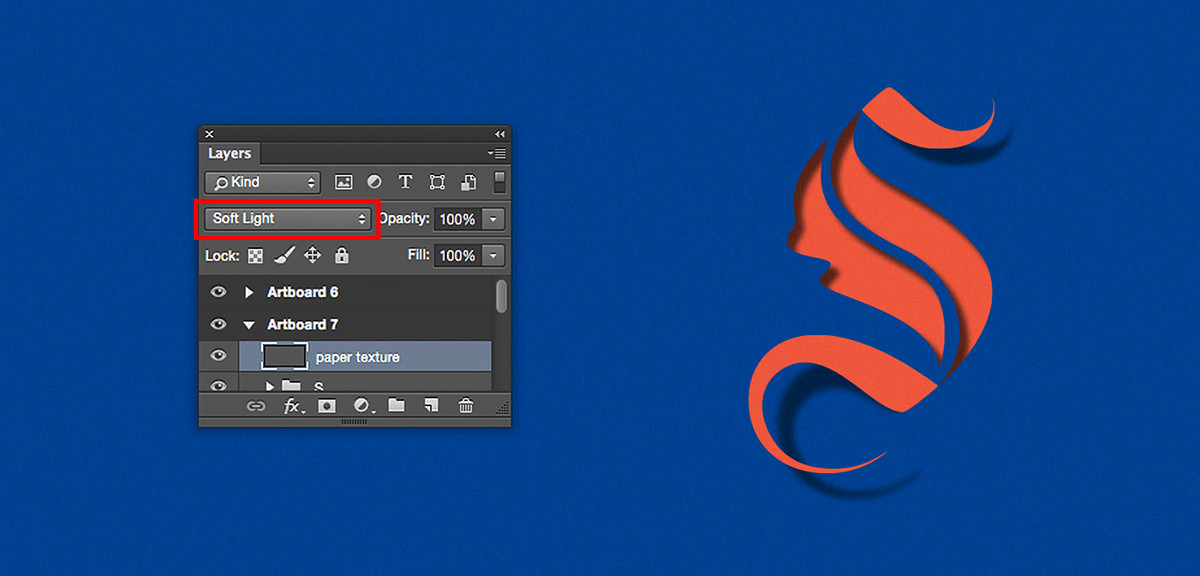1200x576 pixels.
Task: Click the trash icon to delete layer
Action: point(465,406)
